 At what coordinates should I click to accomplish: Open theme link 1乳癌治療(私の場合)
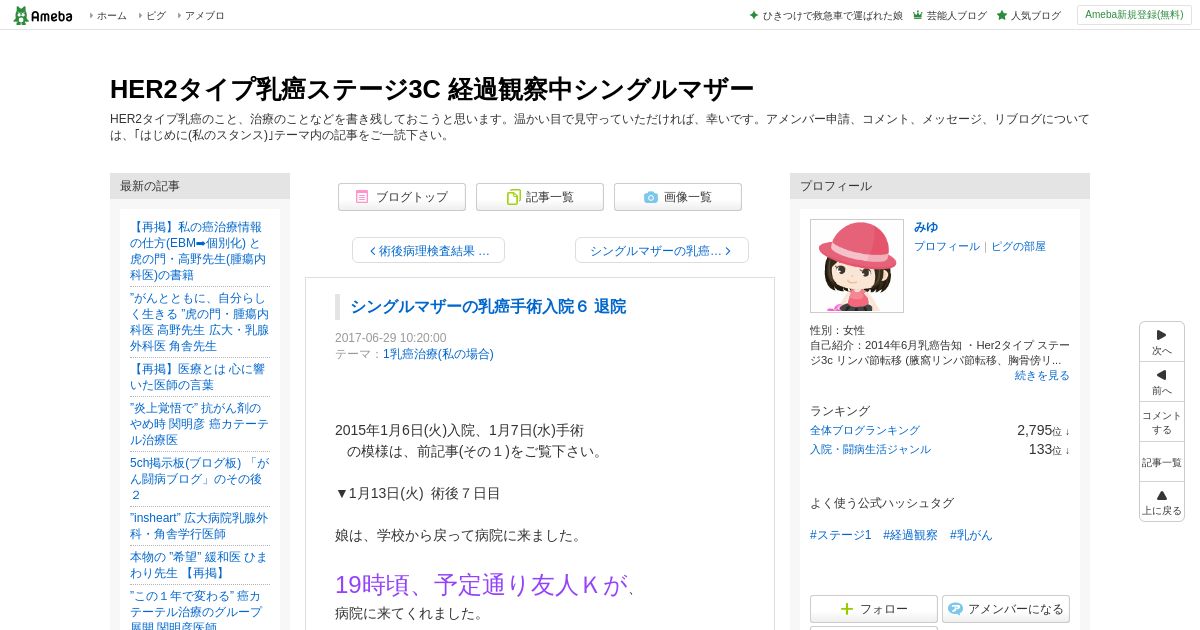click(438, 354)
